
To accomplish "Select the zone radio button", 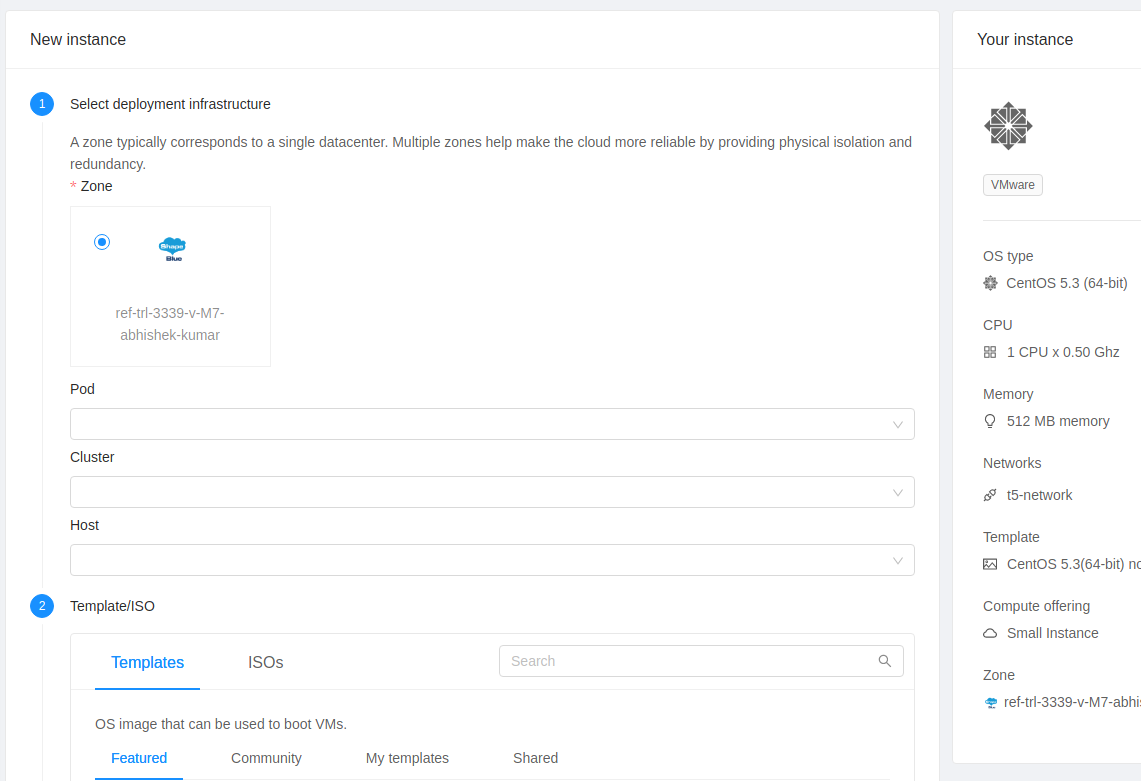I will point(102,242).
